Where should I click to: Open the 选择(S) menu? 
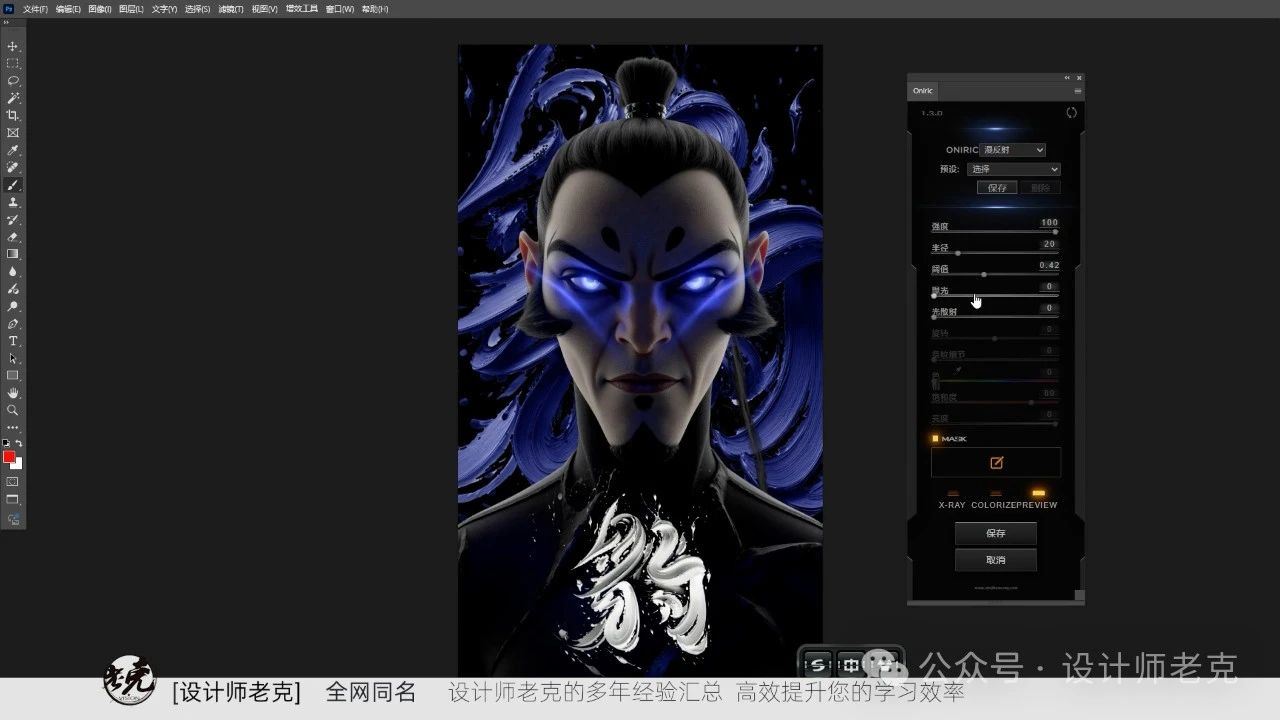tap(198, 9)
